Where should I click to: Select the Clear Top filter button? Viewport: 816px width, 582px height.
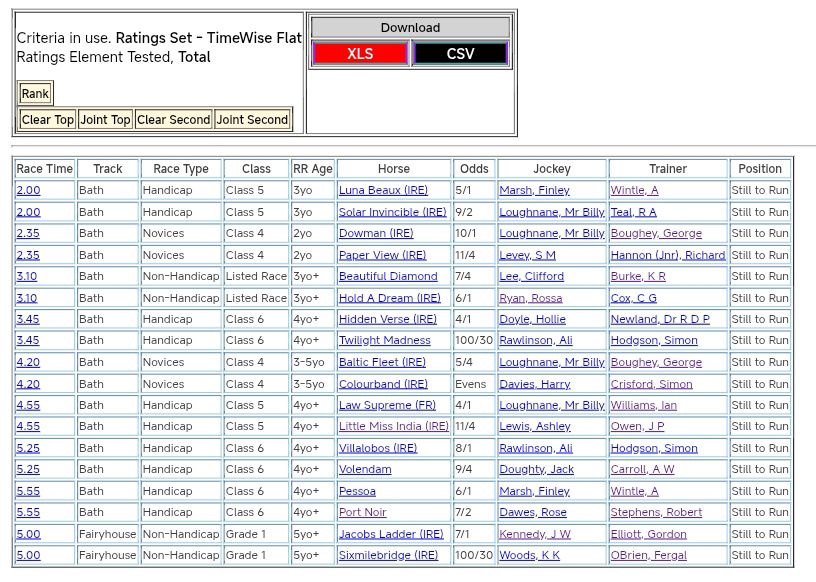click(48, 120)
